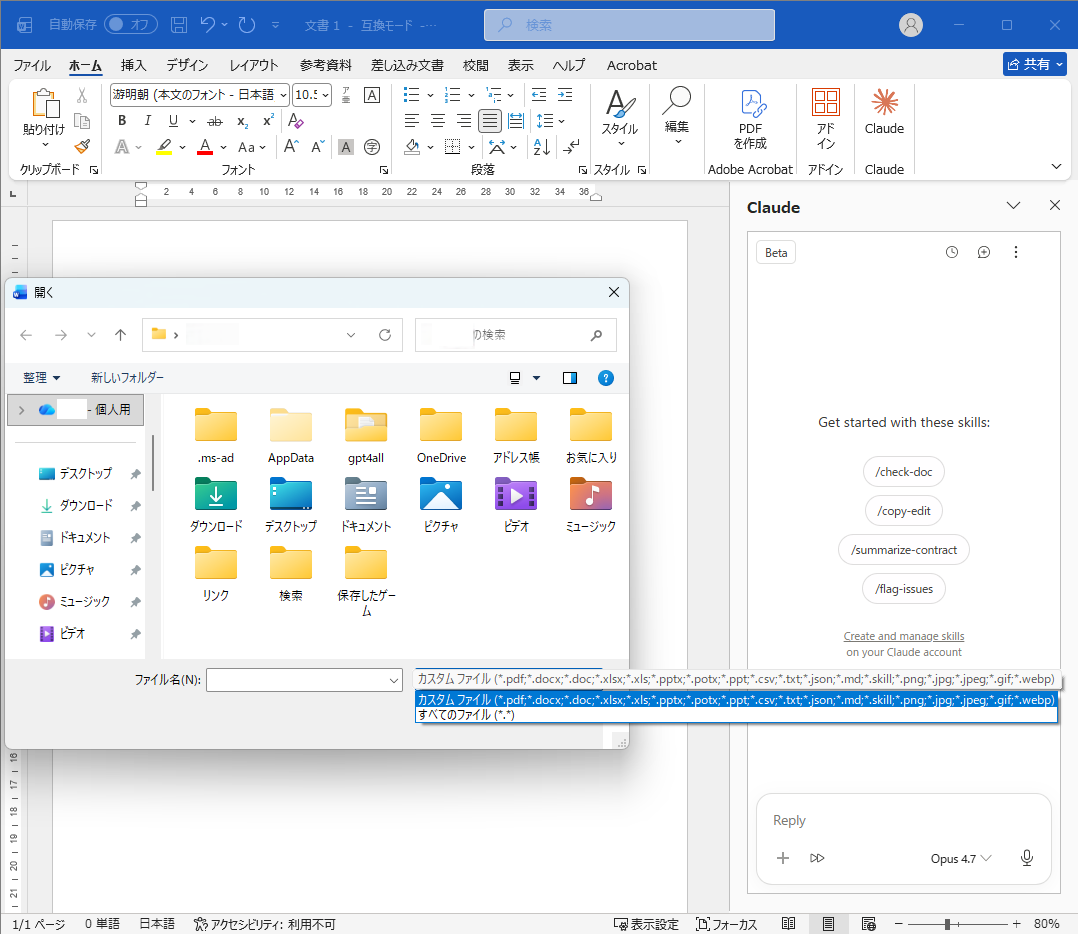Screen dimensions: 1078x934
Task: Run the /check-doc skill
Action: (903, 472)
